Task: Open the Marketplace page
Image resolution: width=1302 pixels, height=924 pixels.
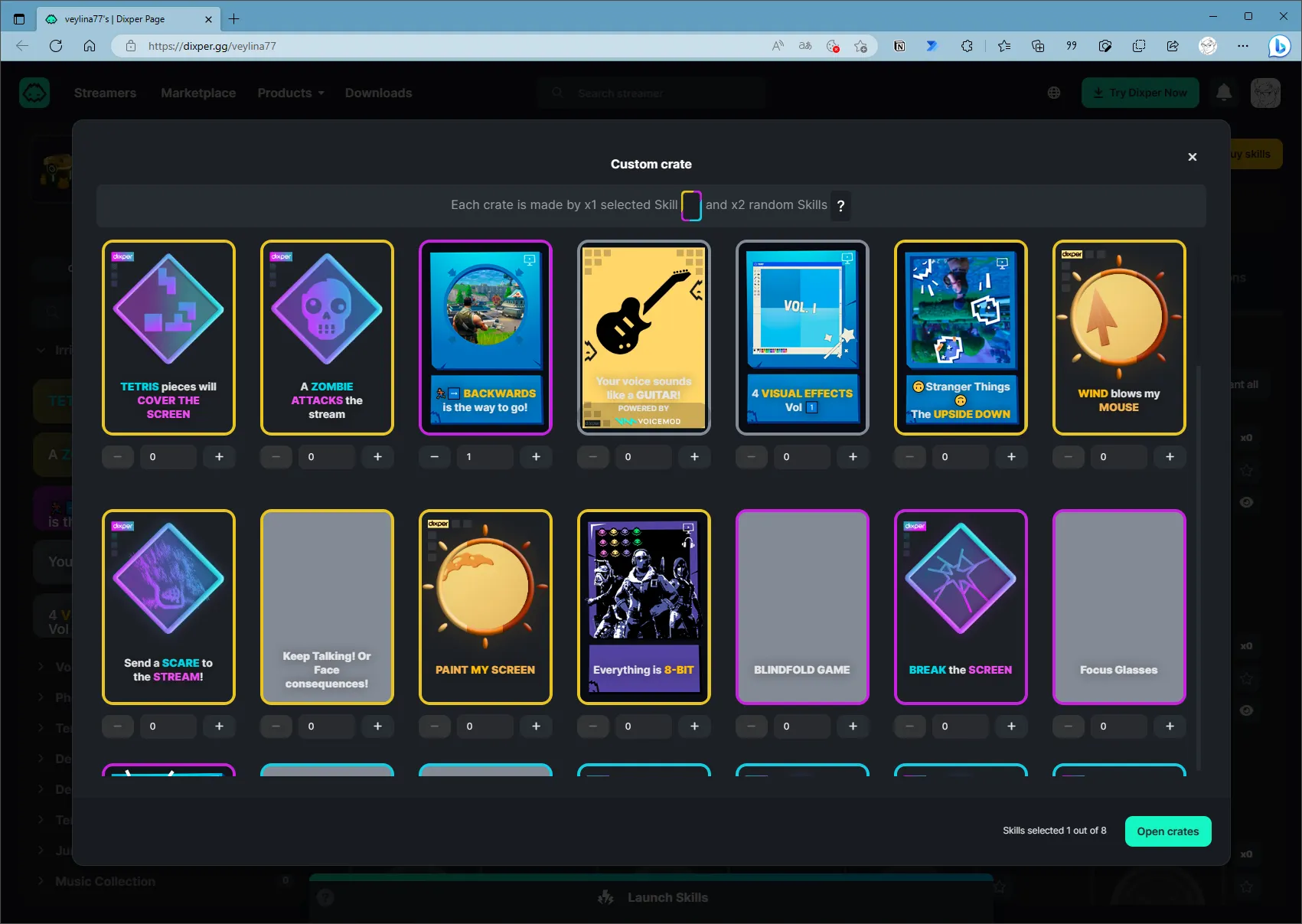Action: (198, 93)
